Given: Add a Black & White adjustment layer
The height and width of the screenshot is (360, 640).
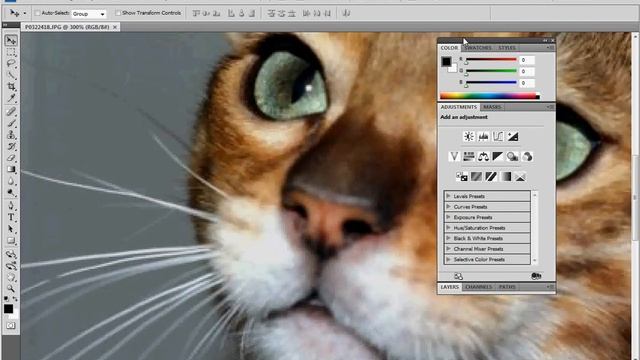Looking at the screenshot, I should (x=498, y=156).
